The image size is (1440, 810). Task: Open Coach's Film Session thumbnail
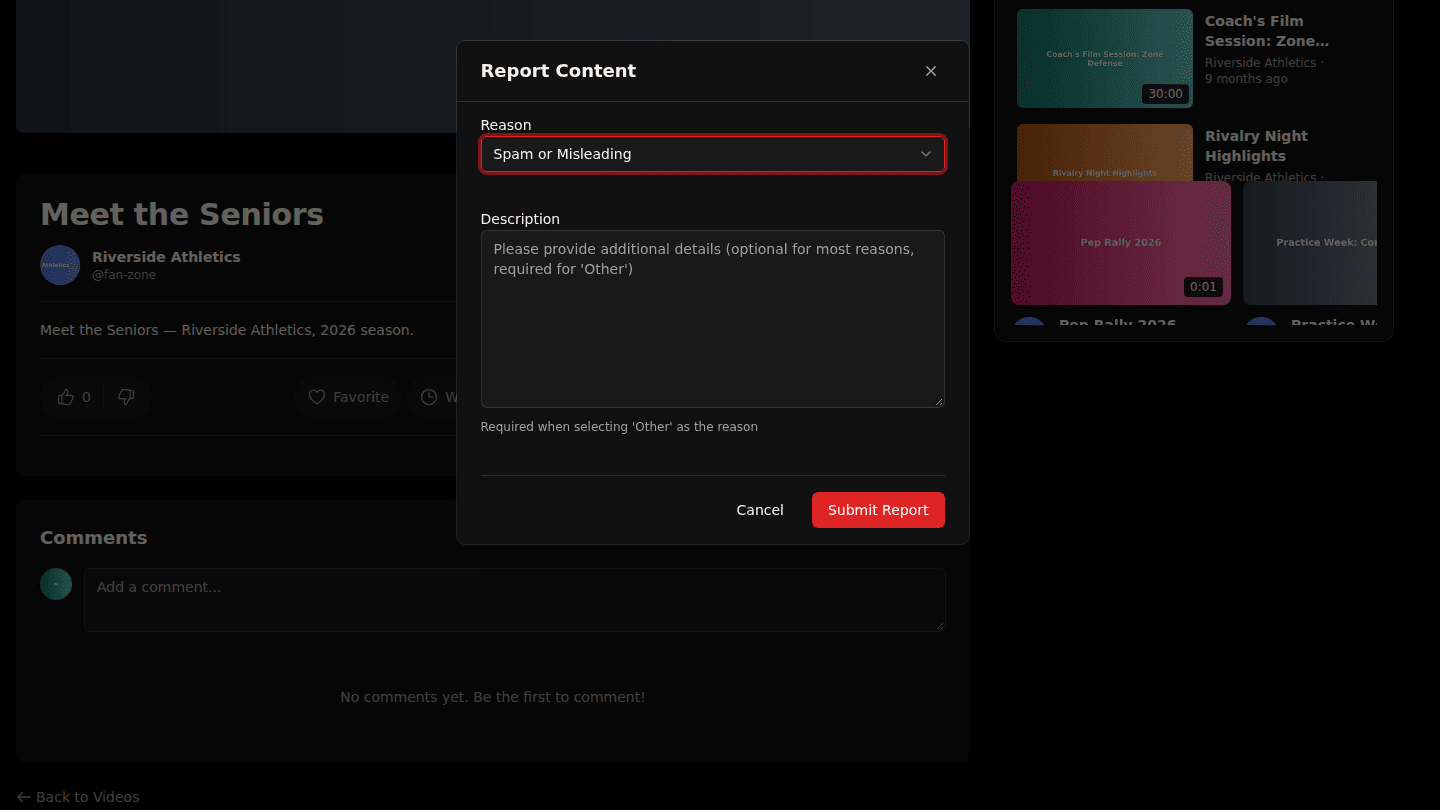click(x=1105, y=58)
